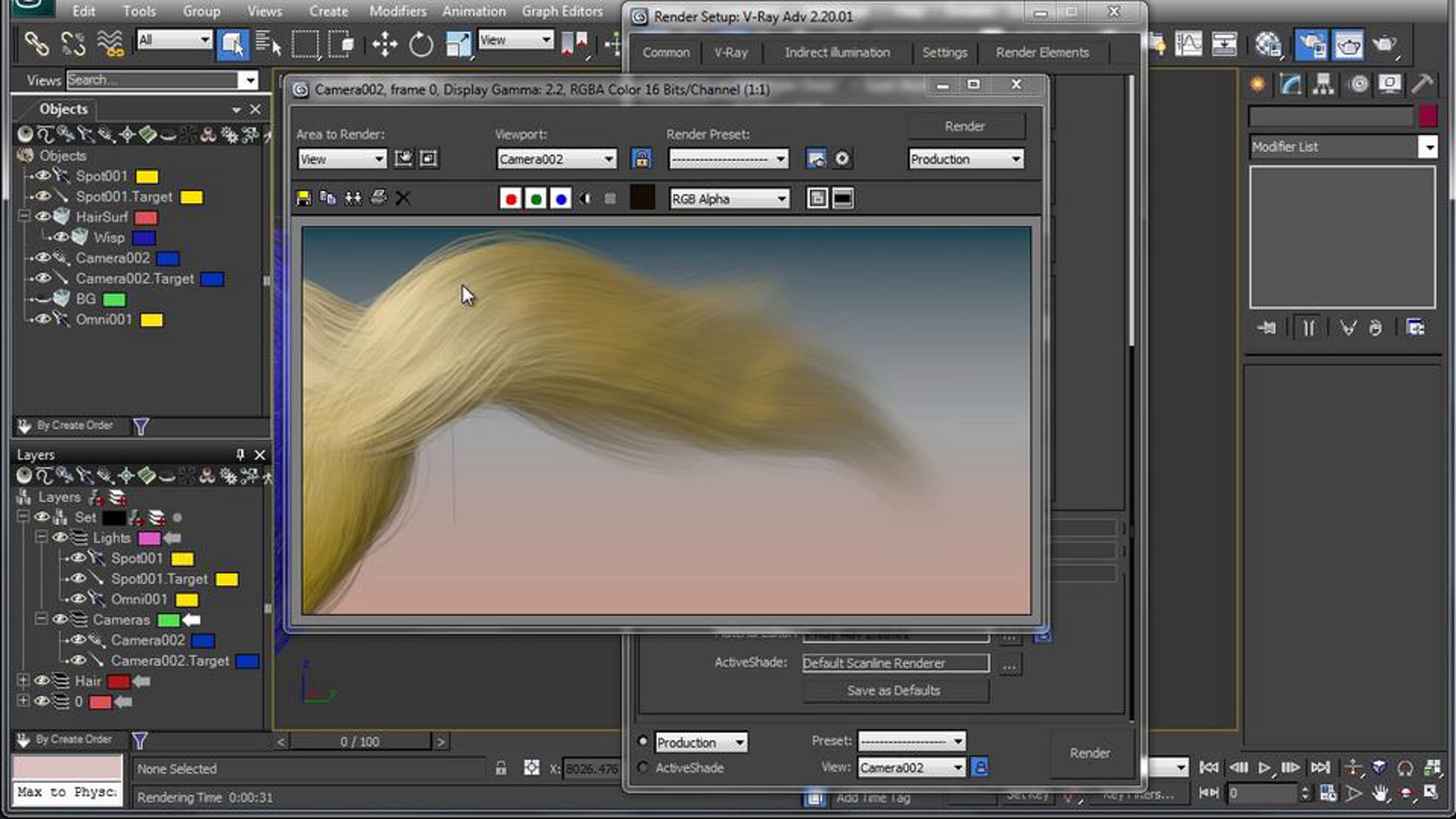This screenshot has width=1456, height=819.
Task: Switch to the V-Ray tab
Action: (731, 53)
